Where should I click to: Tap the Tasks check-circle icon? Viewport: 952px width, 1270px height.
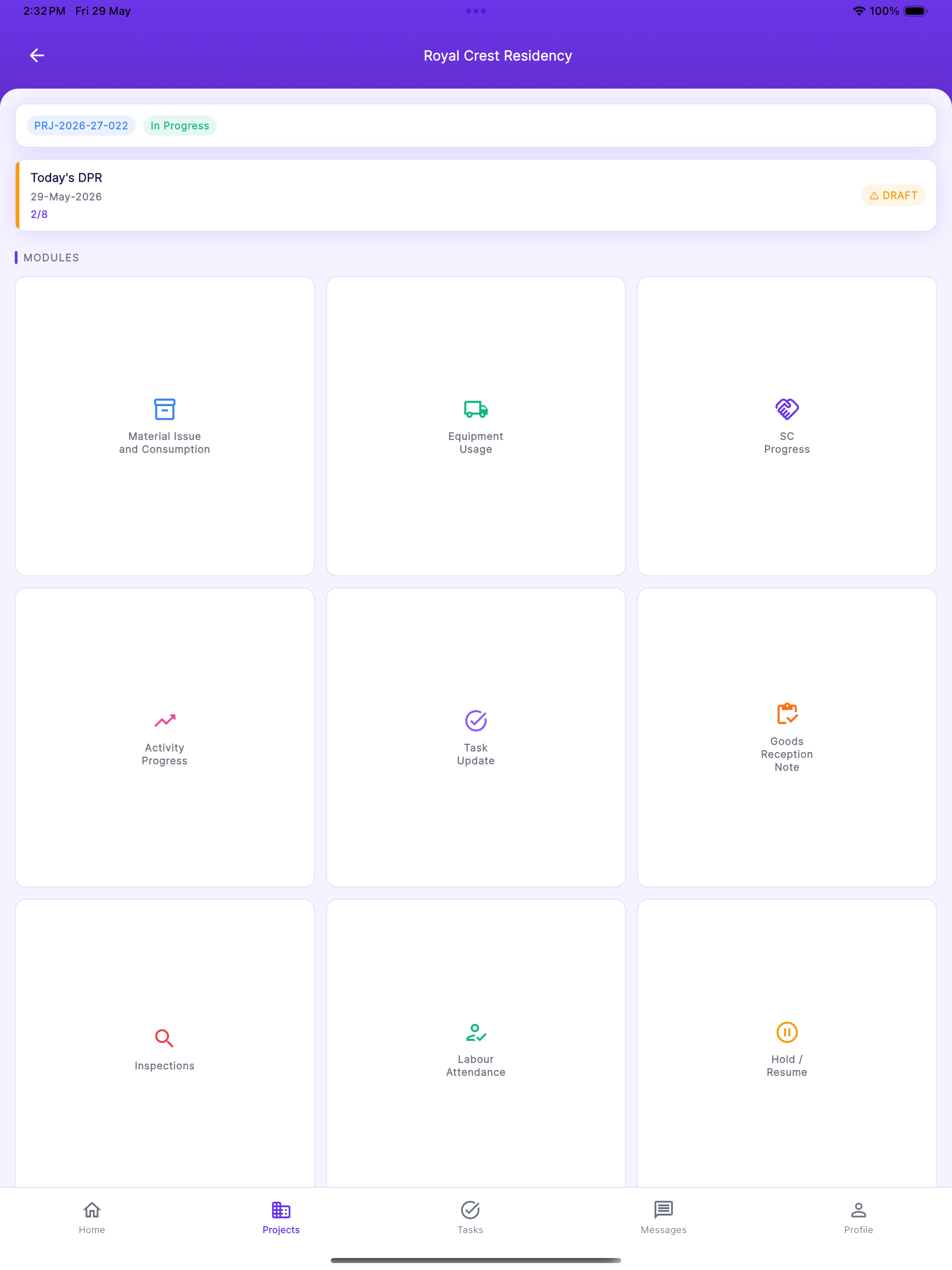pyautogui.click(x=470, y=1210)
